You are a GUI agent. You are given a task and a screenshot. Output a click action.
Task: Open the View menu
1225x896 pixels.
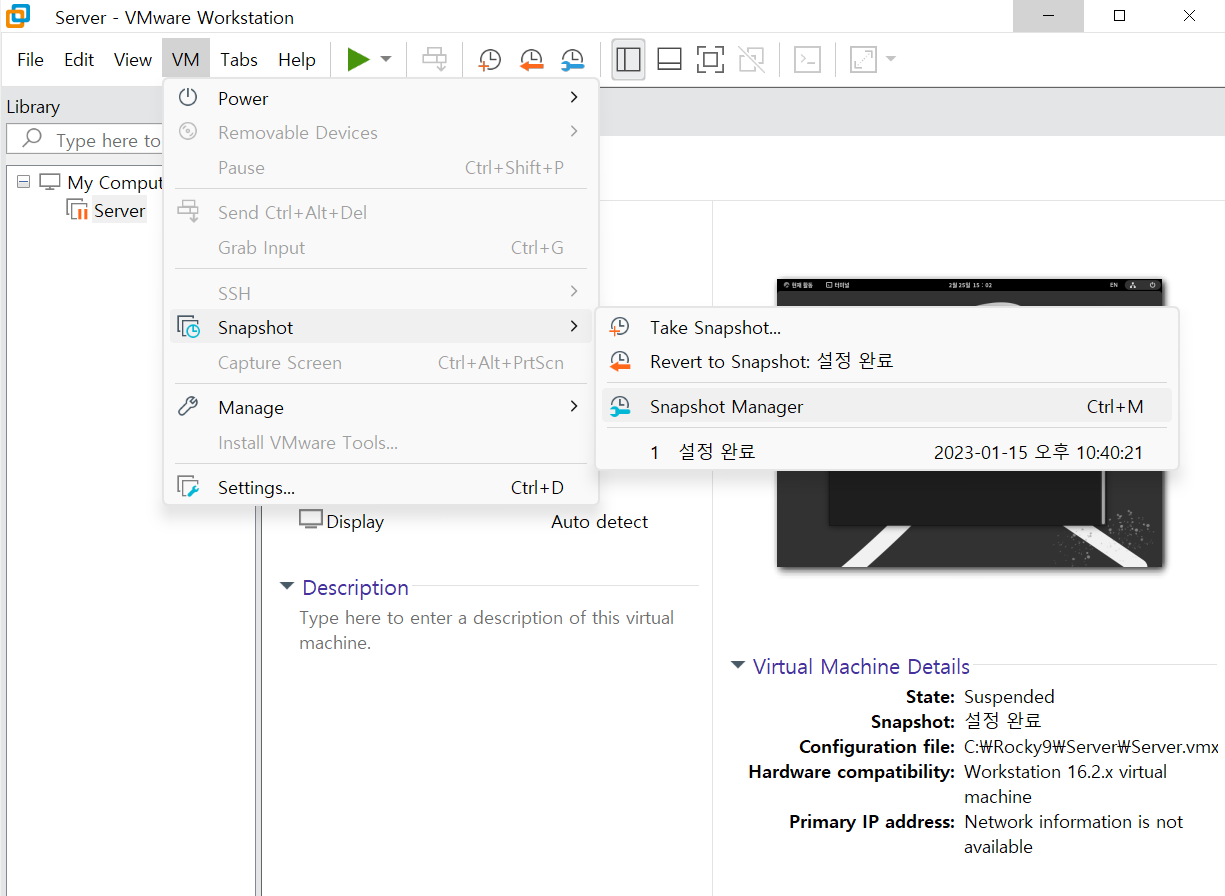pyautogui.click(x=132, y=60)
